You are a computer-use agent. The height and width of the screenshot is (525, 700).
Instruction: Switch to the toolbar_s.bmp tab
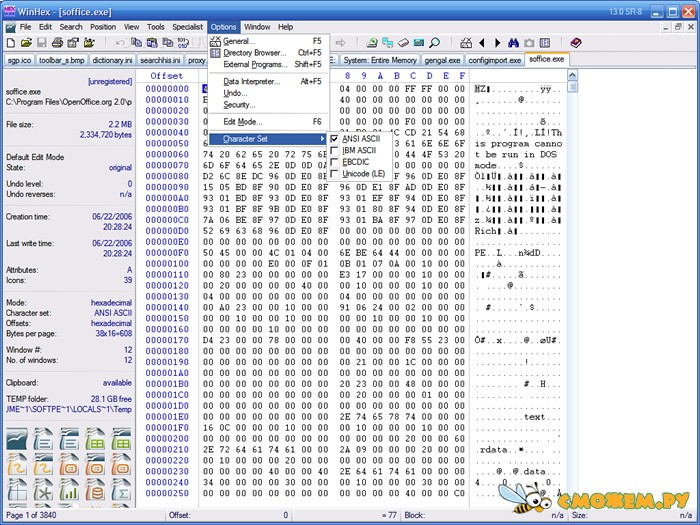pos(62,60)
